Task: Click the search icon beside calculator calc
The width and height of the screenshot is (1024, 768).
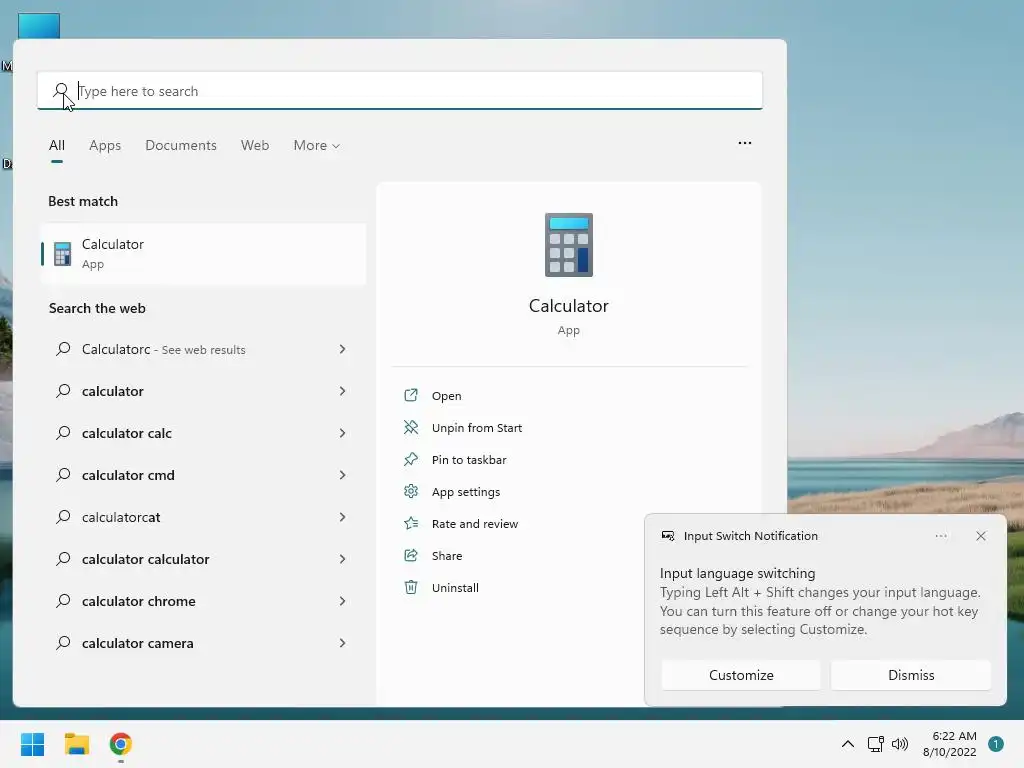Action: 63,433
